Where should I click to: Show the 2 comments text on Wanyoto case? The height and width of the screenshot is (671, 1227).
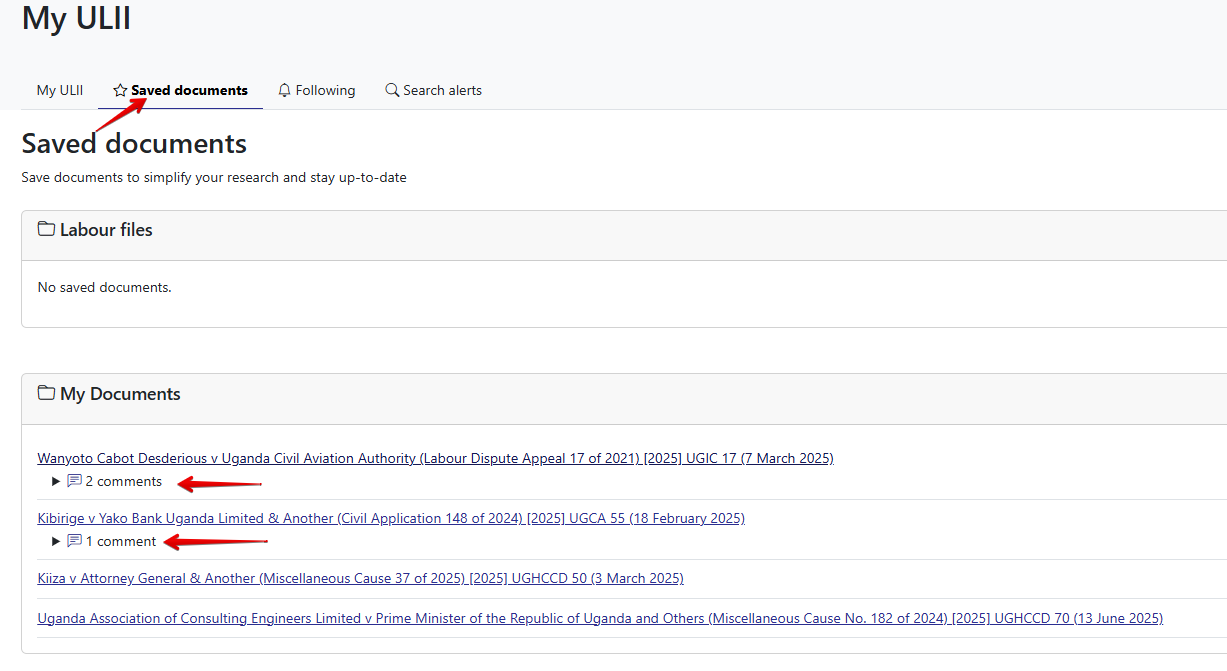tap(123, 482)
